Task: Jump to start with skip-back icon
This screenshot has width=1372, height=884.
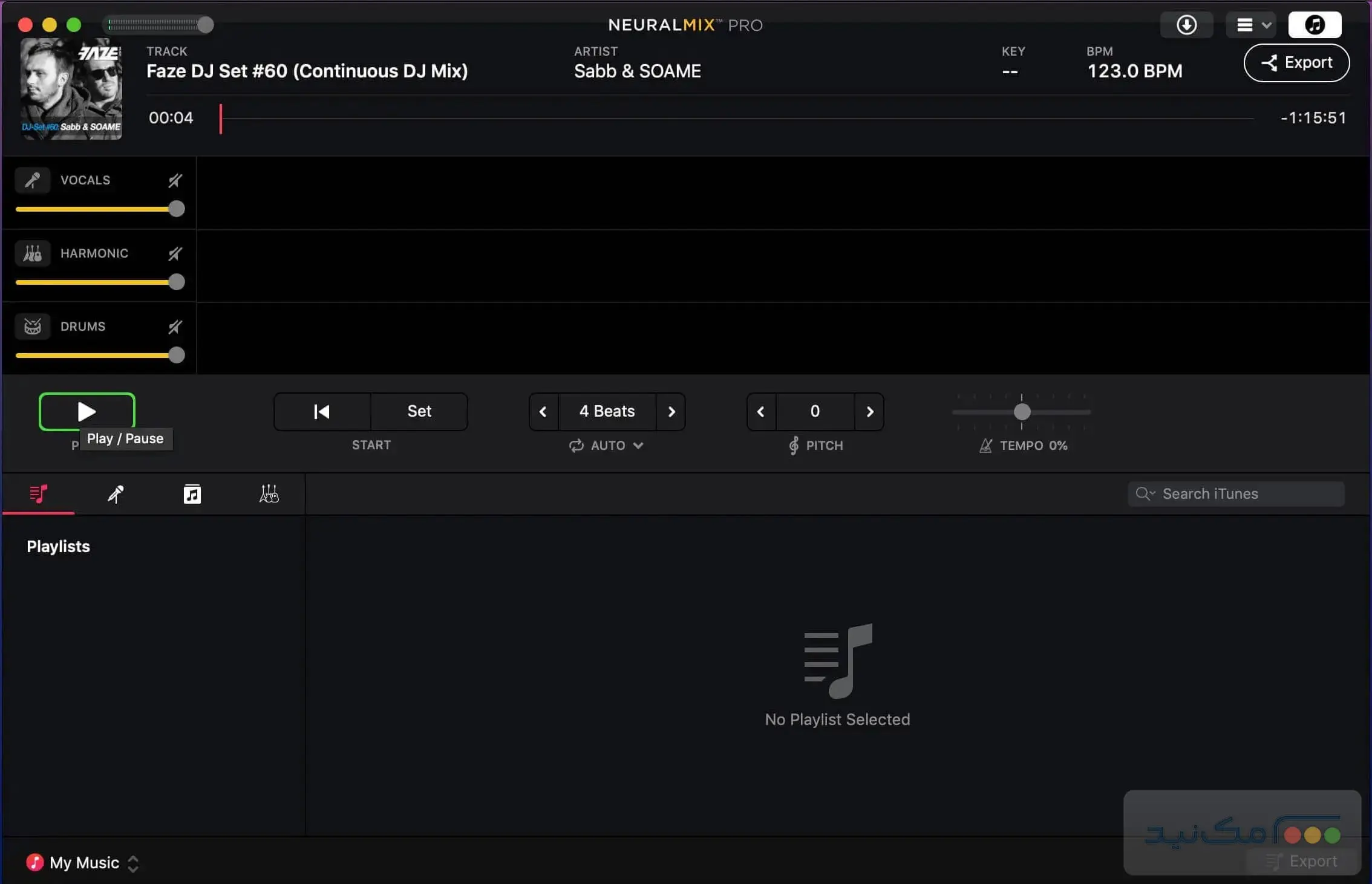Action: click(322, 412)
